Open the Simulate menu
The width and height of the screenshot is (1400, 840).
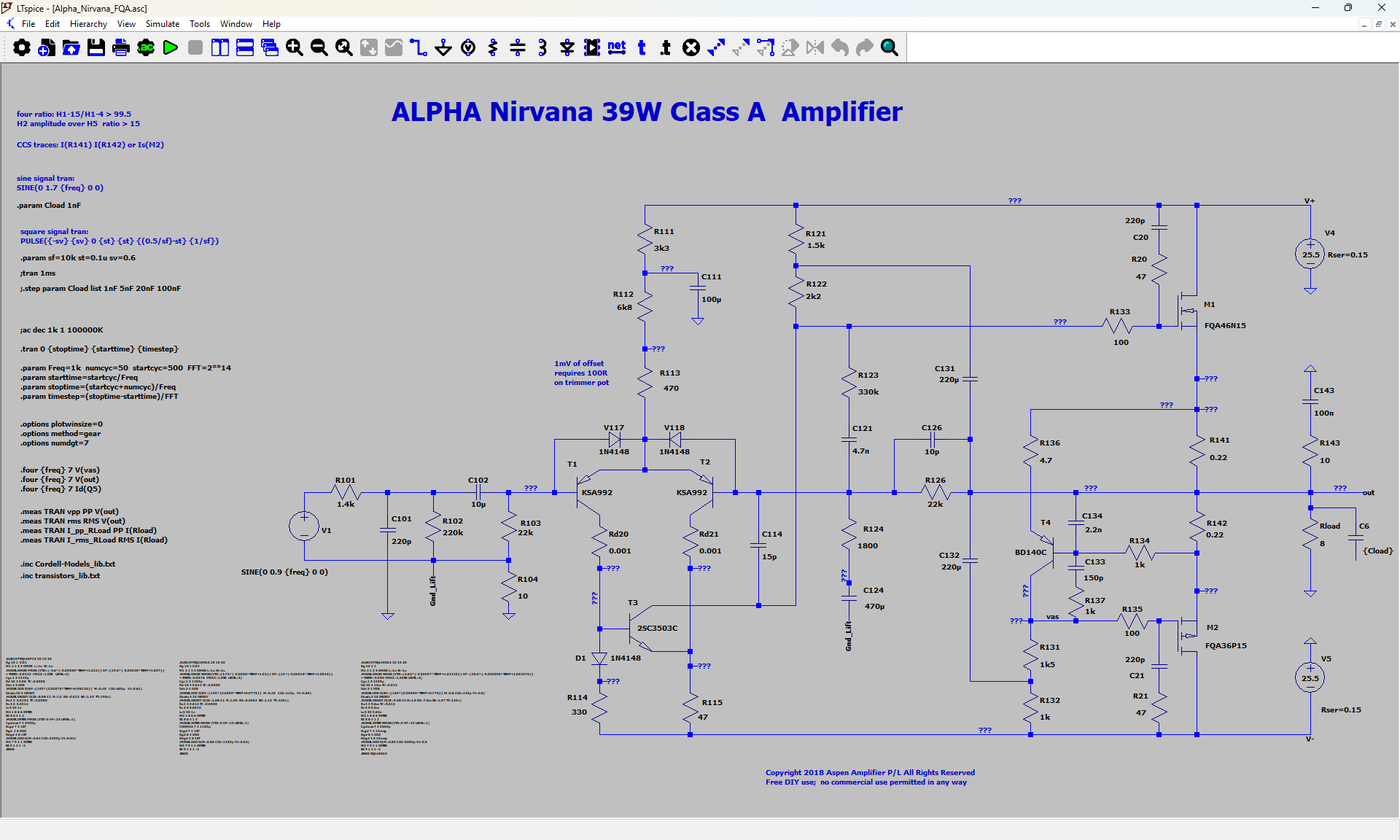coord(163,24)
